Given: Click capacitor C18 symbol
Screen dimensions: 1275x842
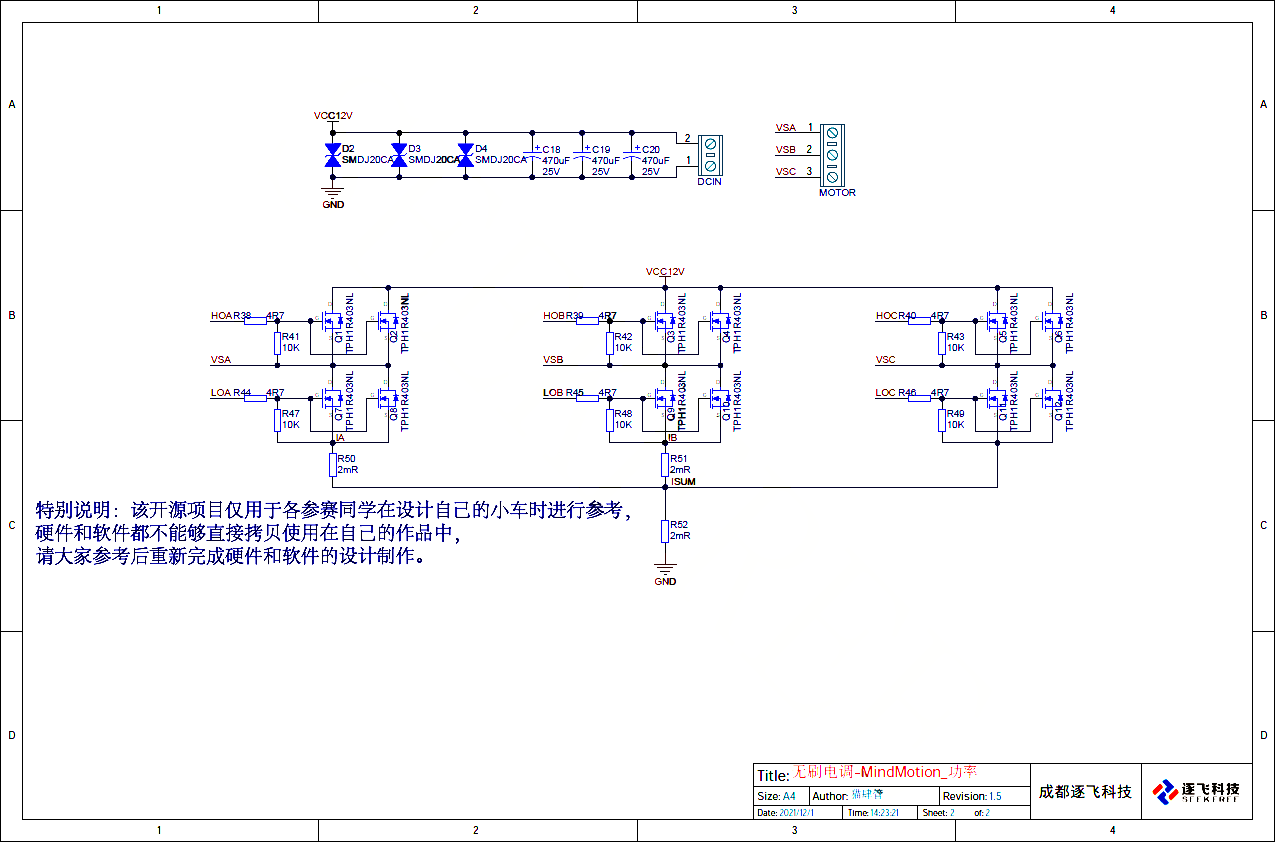Looking at the screenshot, I should [x=532, y=154].
